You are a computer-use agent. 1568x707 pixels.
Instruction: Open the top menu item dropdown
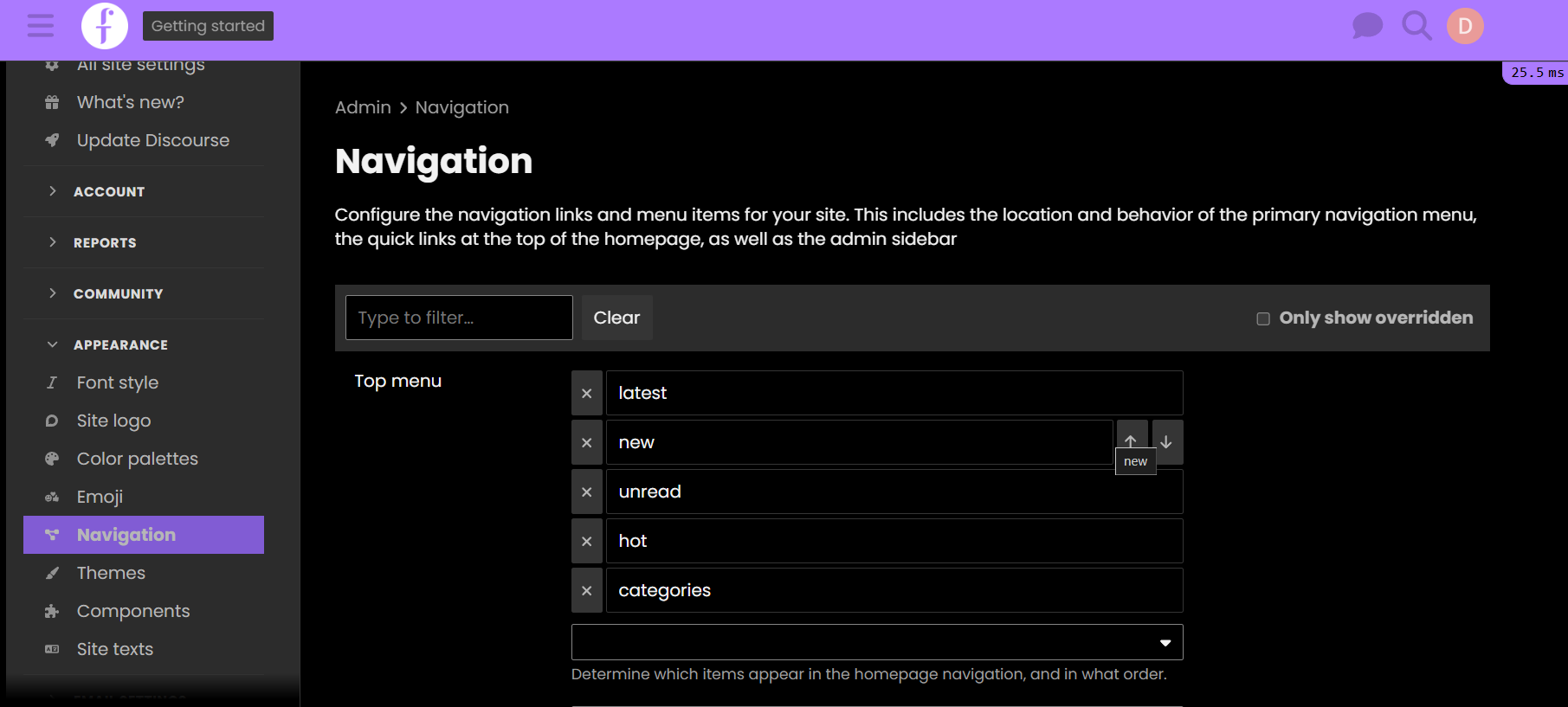[876, 642]
